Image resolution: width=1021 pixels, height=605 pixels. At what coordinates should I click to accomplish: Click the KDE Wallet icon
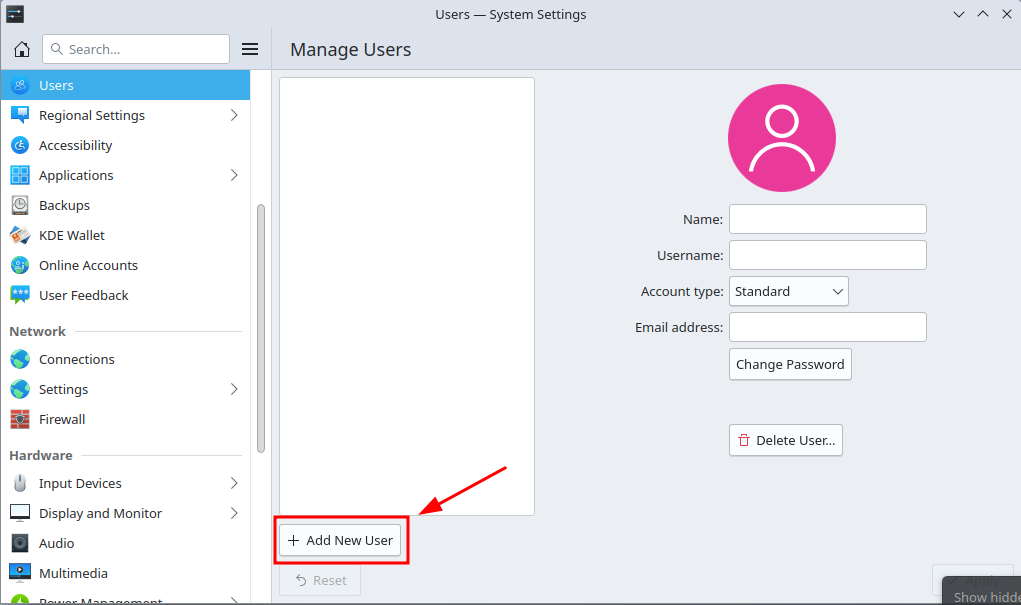[20, 235]
